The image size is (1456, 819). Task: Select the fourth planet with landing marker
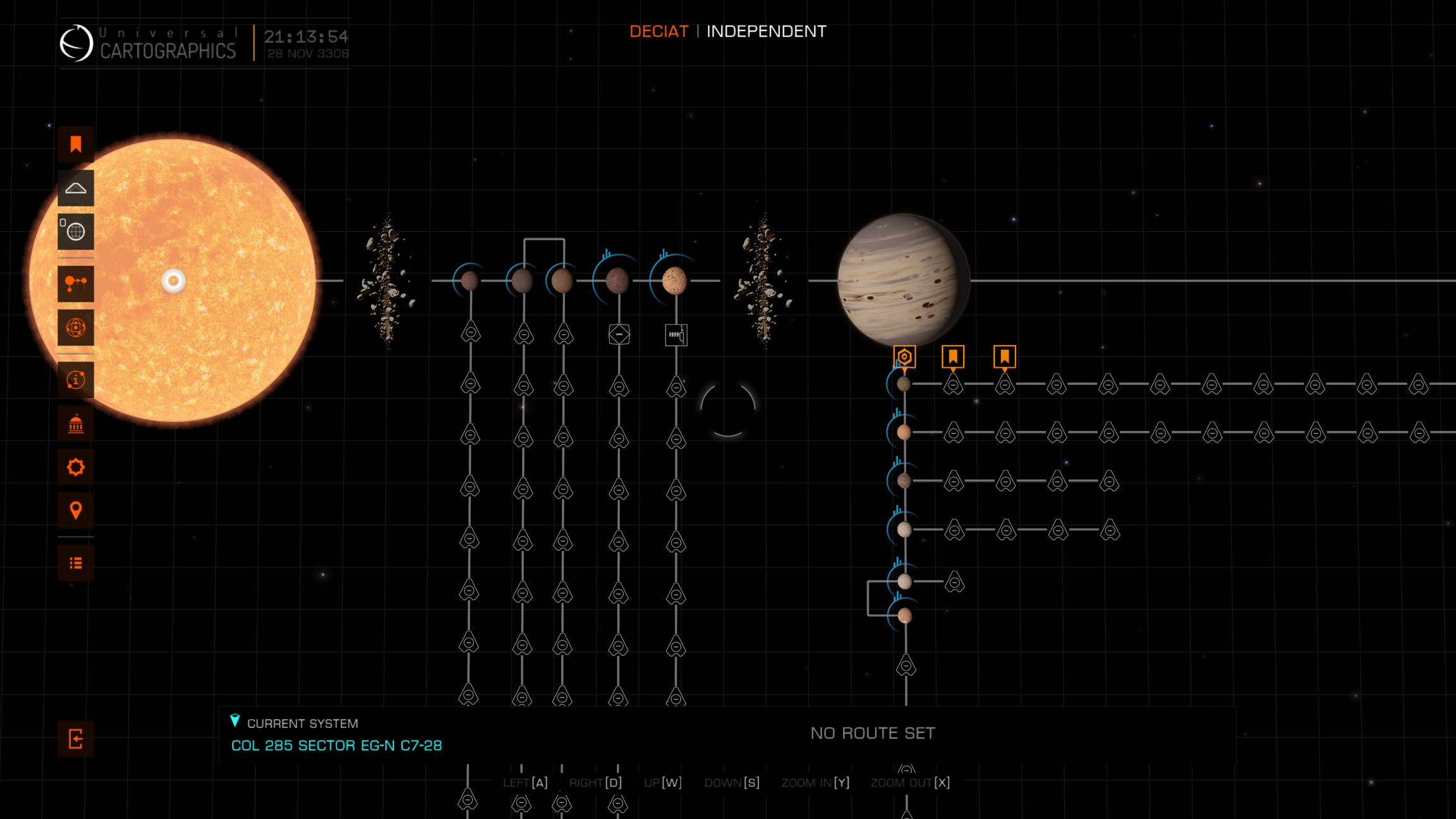tap(617, 281)
